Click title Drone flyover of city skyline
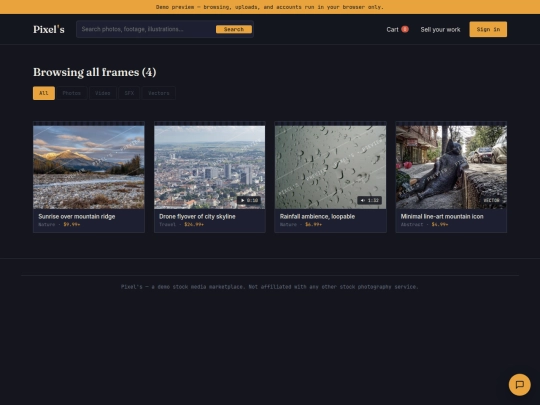This screenshot has width=540, height=405. pyautogui.click(x=197, y=216)
